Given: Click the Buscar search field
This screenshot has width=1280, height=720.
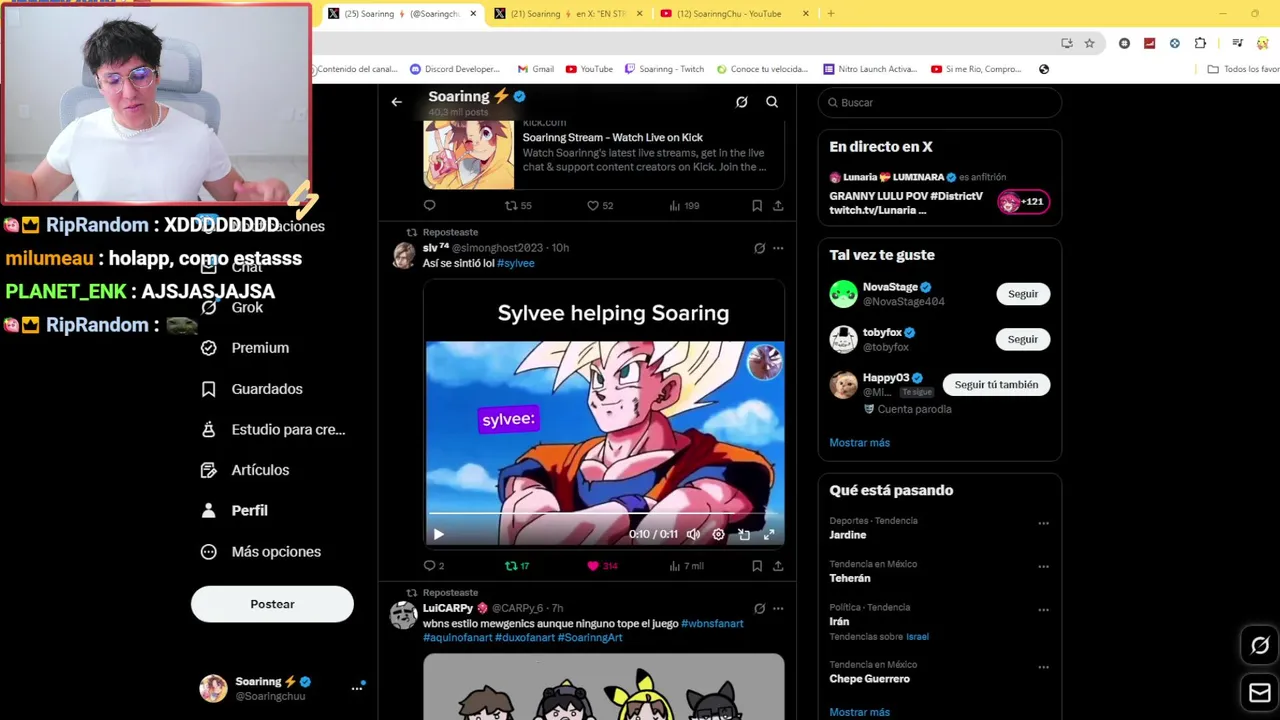Looking at the screenshot, I should [940, 102].
